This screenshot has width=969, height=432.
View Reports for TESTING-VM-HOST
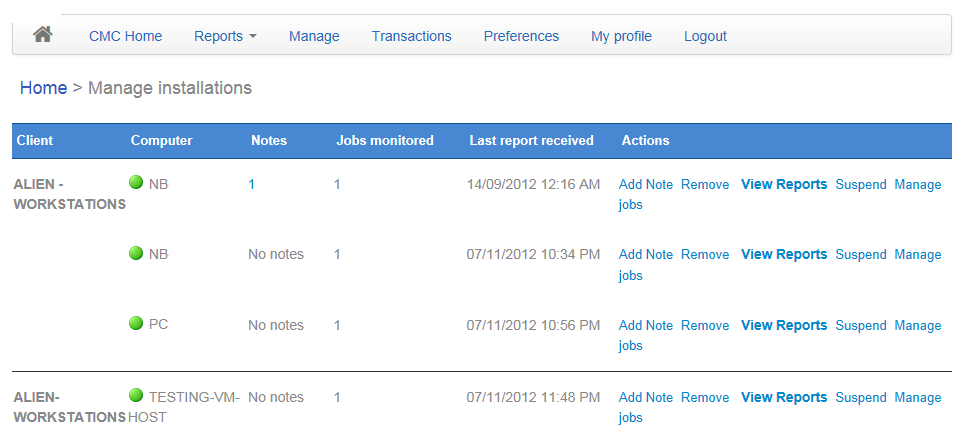tap(784, 397)
